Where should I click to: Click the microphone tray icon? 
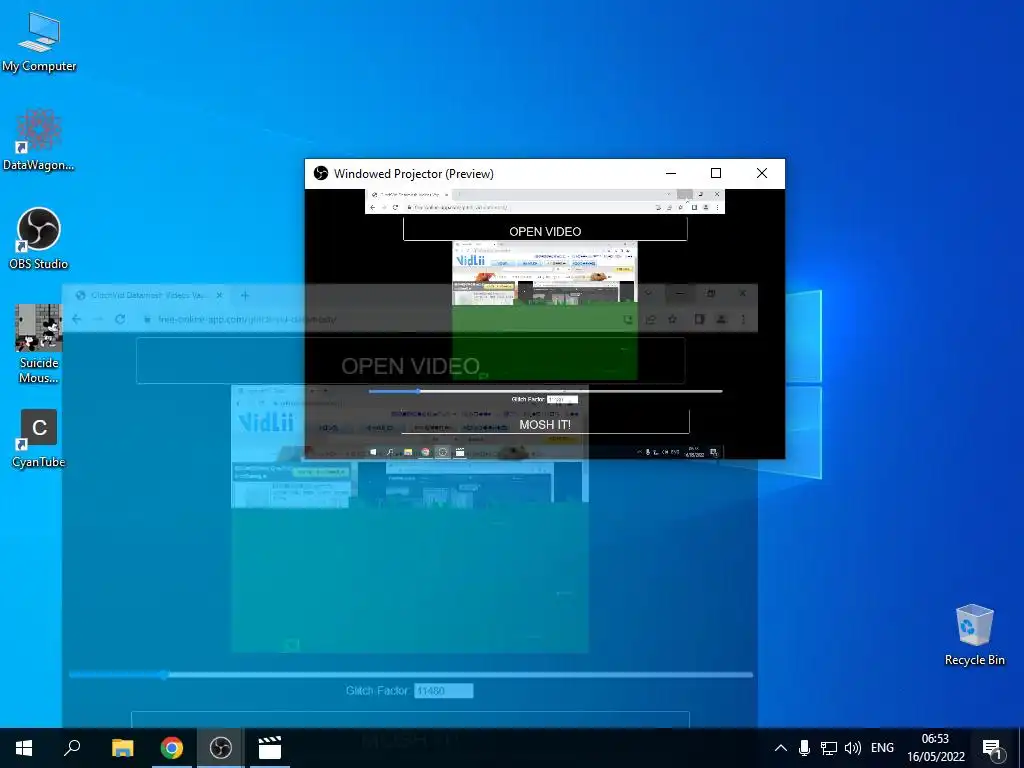pos(805,748)
